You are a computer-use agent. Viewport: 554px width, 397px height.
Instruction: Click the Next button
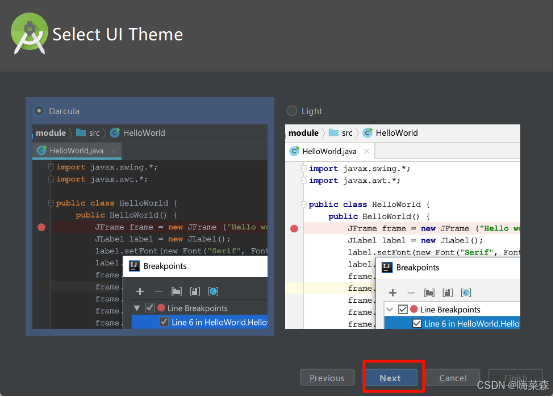(391, 378)
